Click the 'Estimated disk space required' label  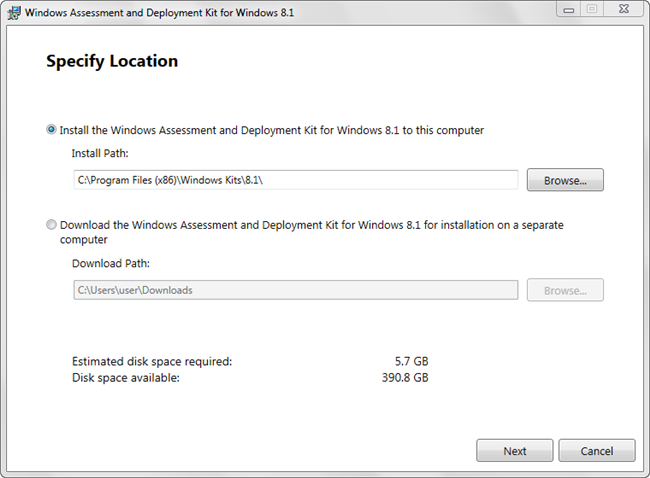tap(152, 361)
